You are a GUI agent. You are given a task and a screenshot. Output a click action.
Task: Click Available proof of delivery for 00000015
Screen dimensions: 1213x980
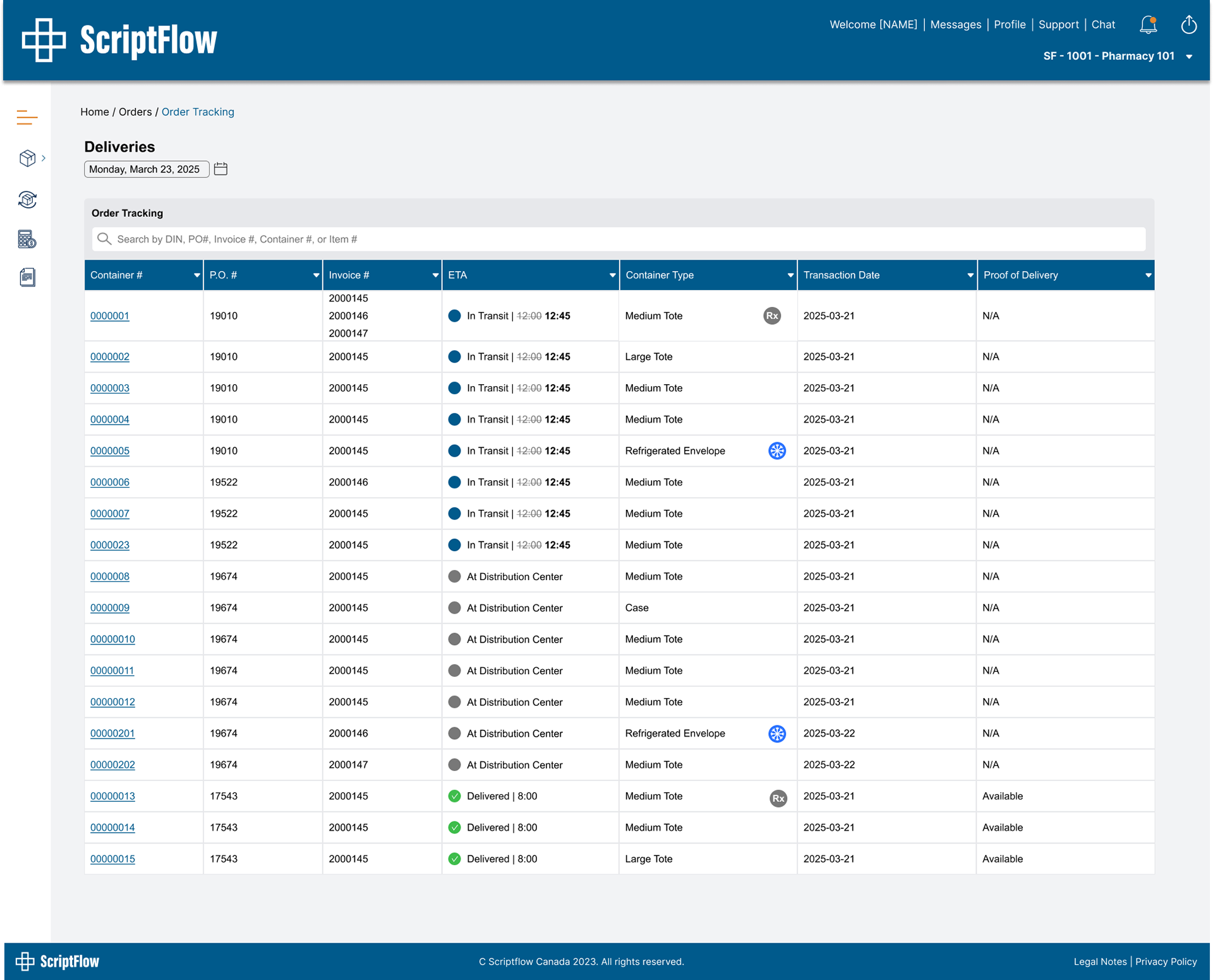point(1003,859)
